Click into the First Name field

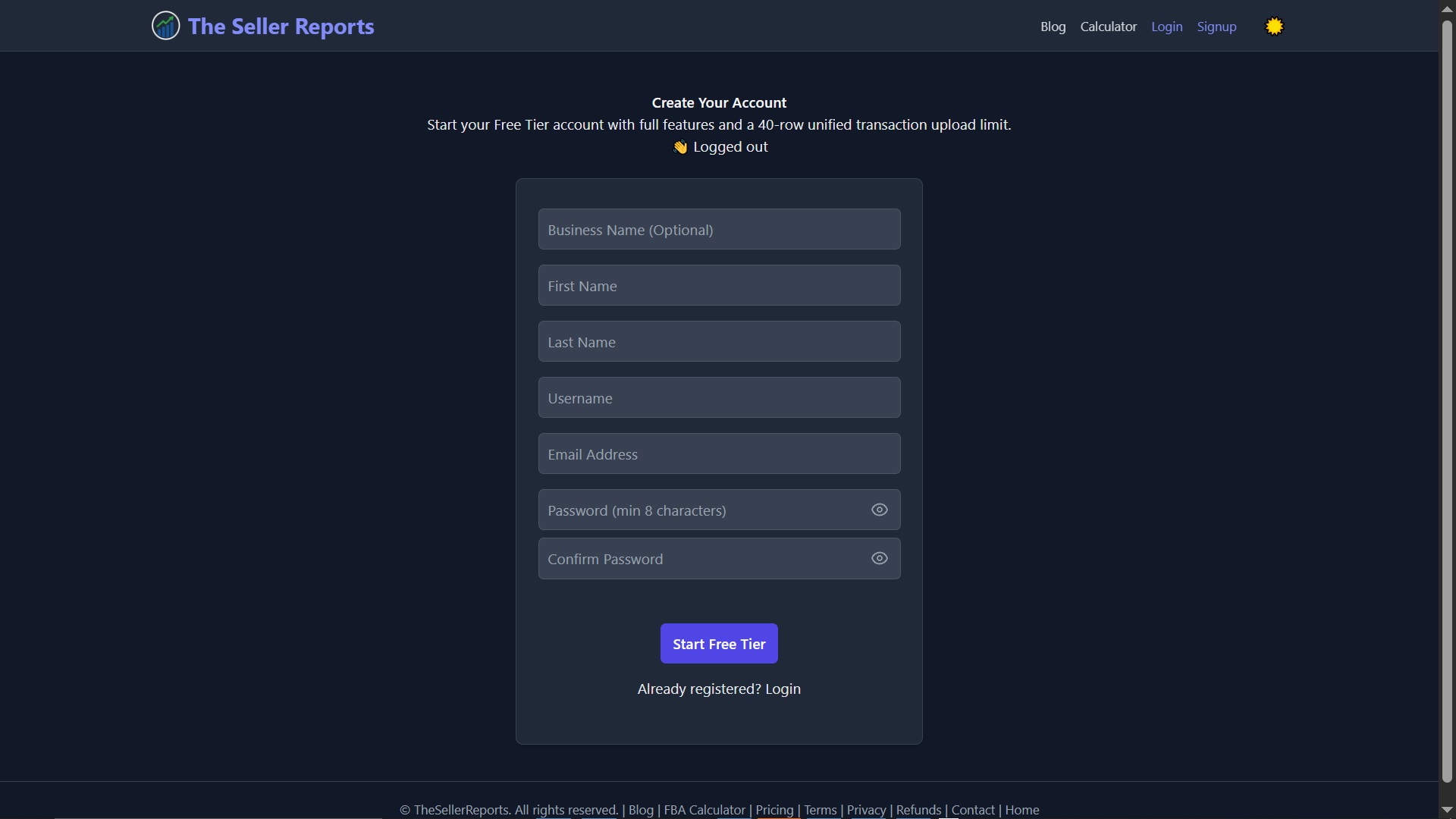click(x=719, y=285)
